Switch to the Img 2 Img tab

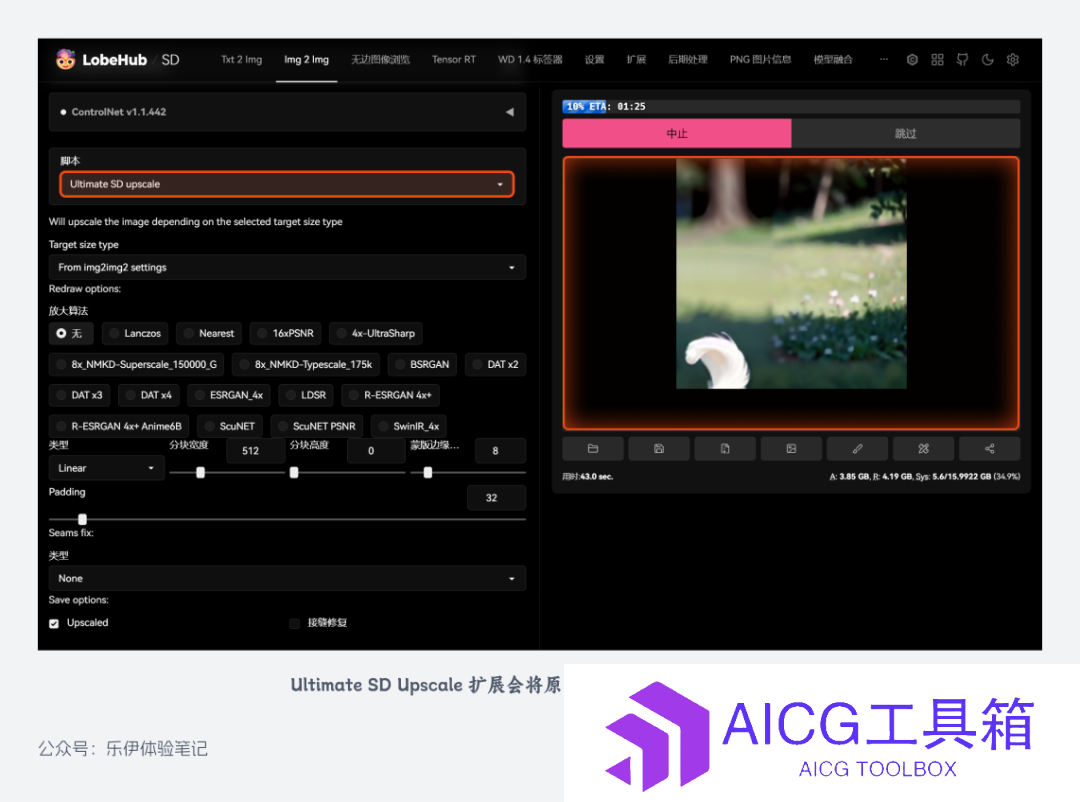coord(307,60)
